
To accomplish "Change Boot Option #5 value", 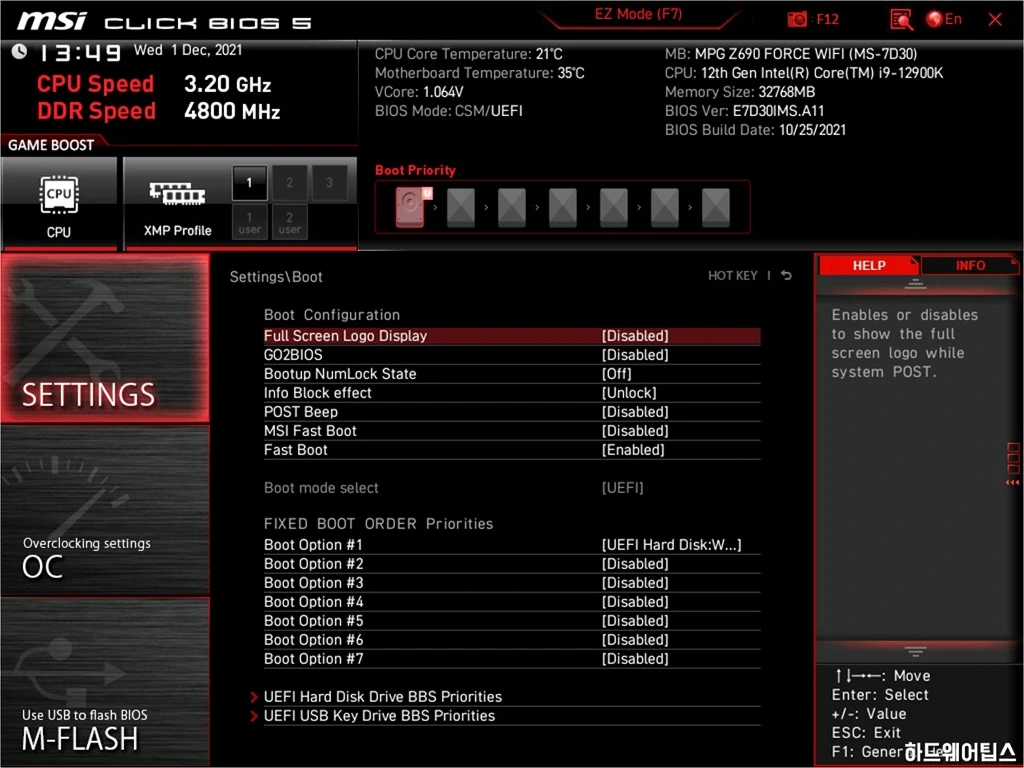I will pyautogui.click(x=635, y=620).
